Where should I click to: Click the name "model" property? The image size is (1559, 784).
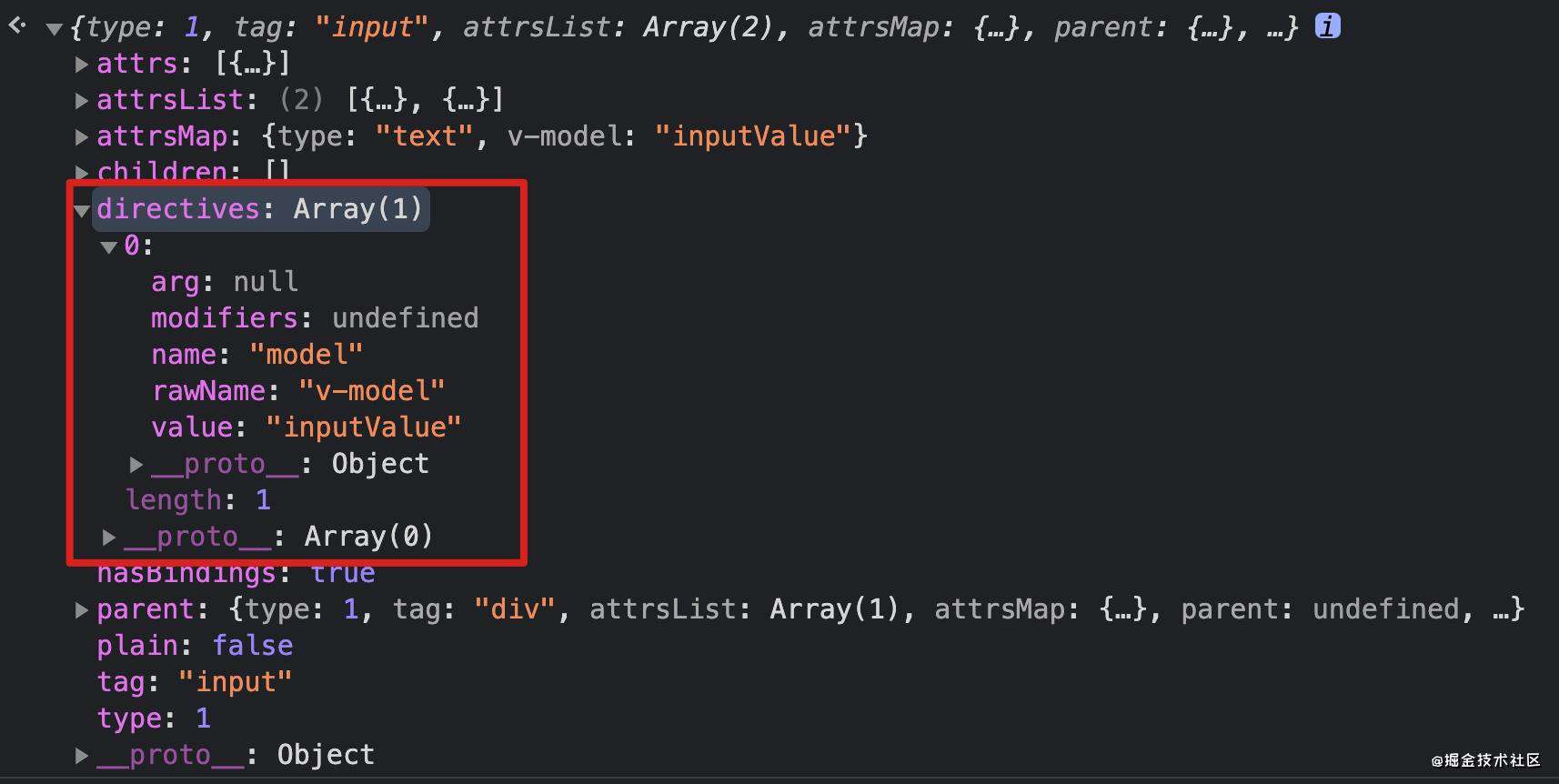coord(257,355)
